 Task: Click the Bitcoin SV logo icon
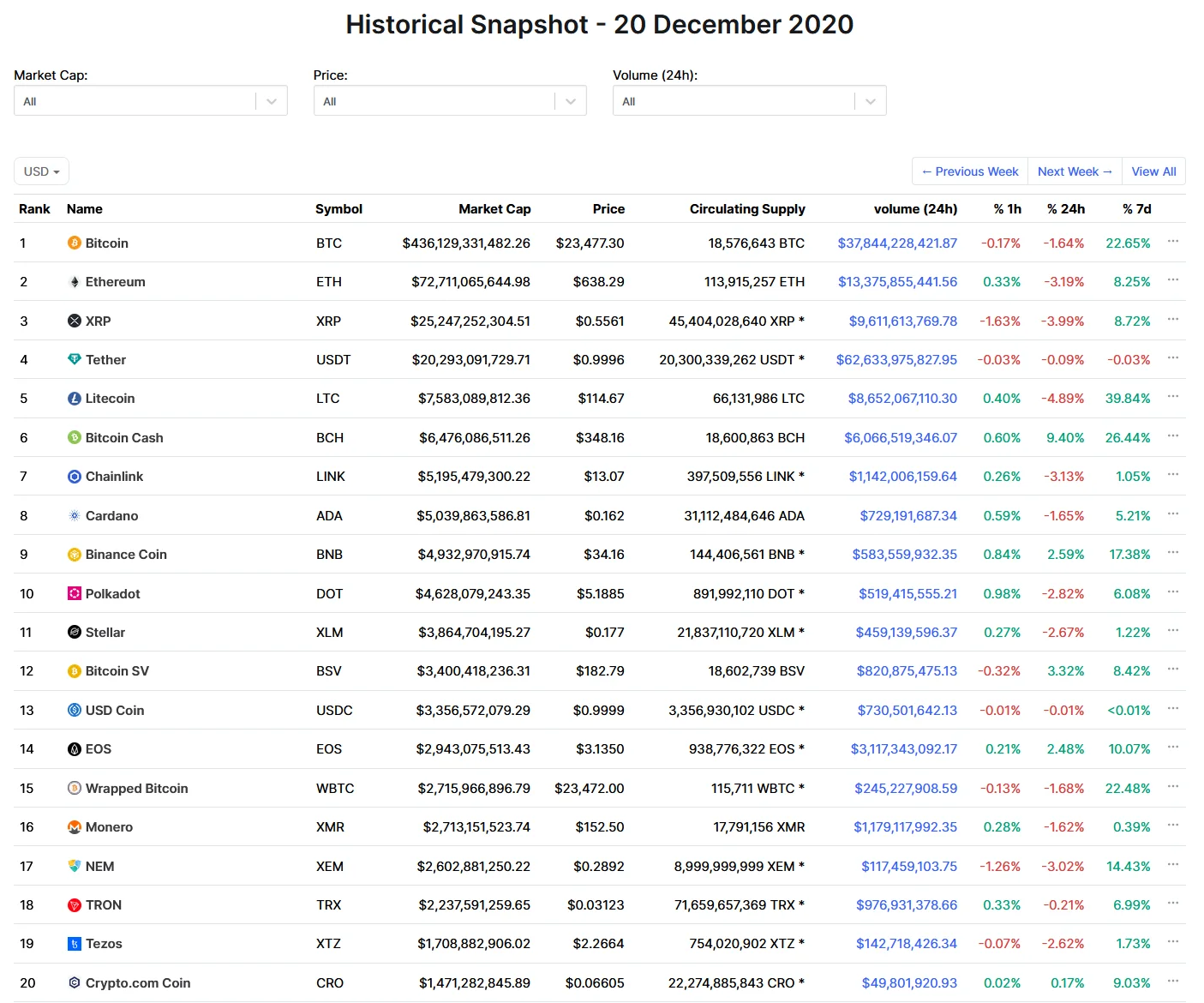click(75, 671)
